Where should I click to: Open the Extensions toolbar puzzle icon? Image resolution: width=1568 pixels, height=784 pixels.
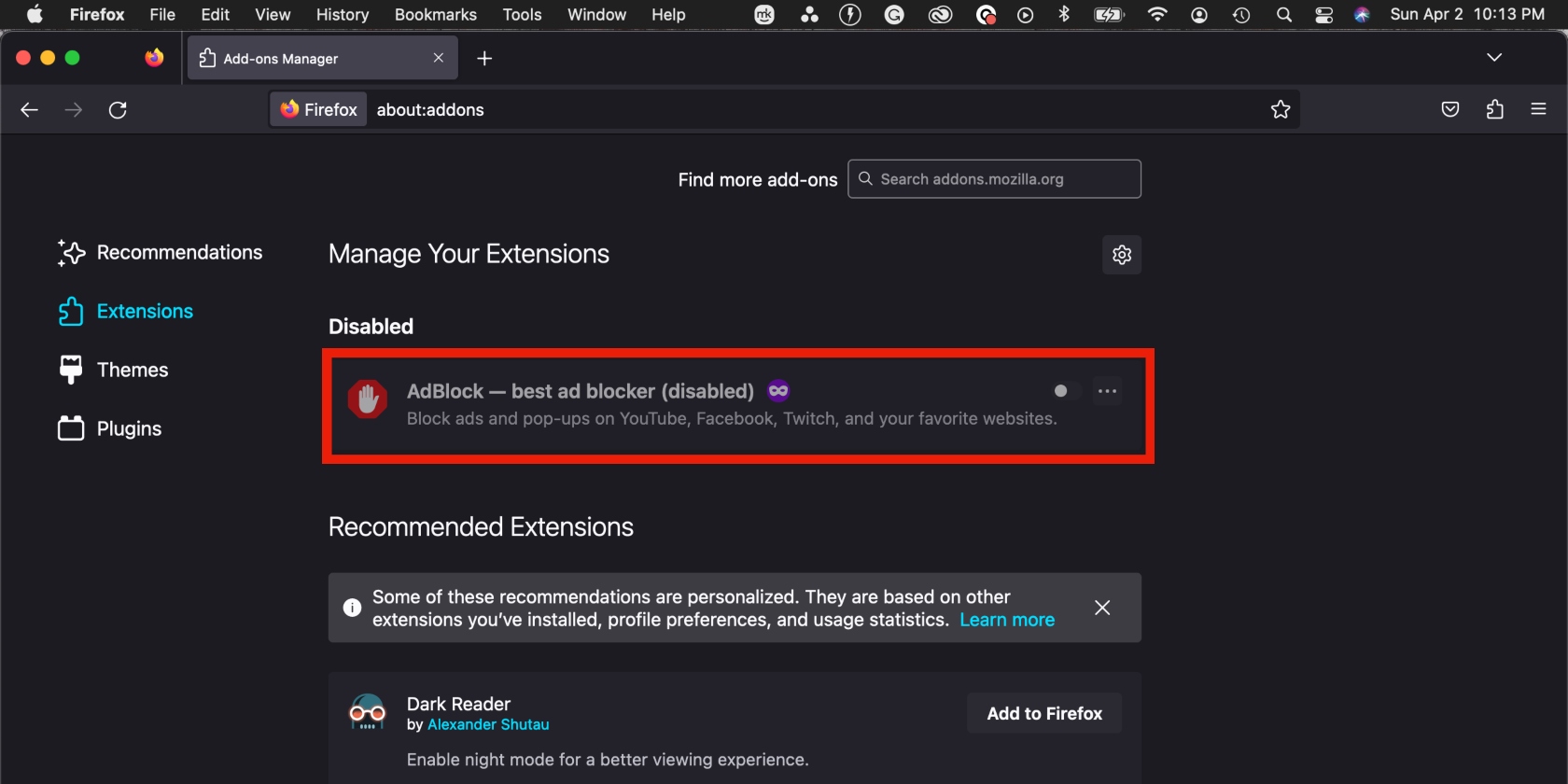[x=1494, y=110]
